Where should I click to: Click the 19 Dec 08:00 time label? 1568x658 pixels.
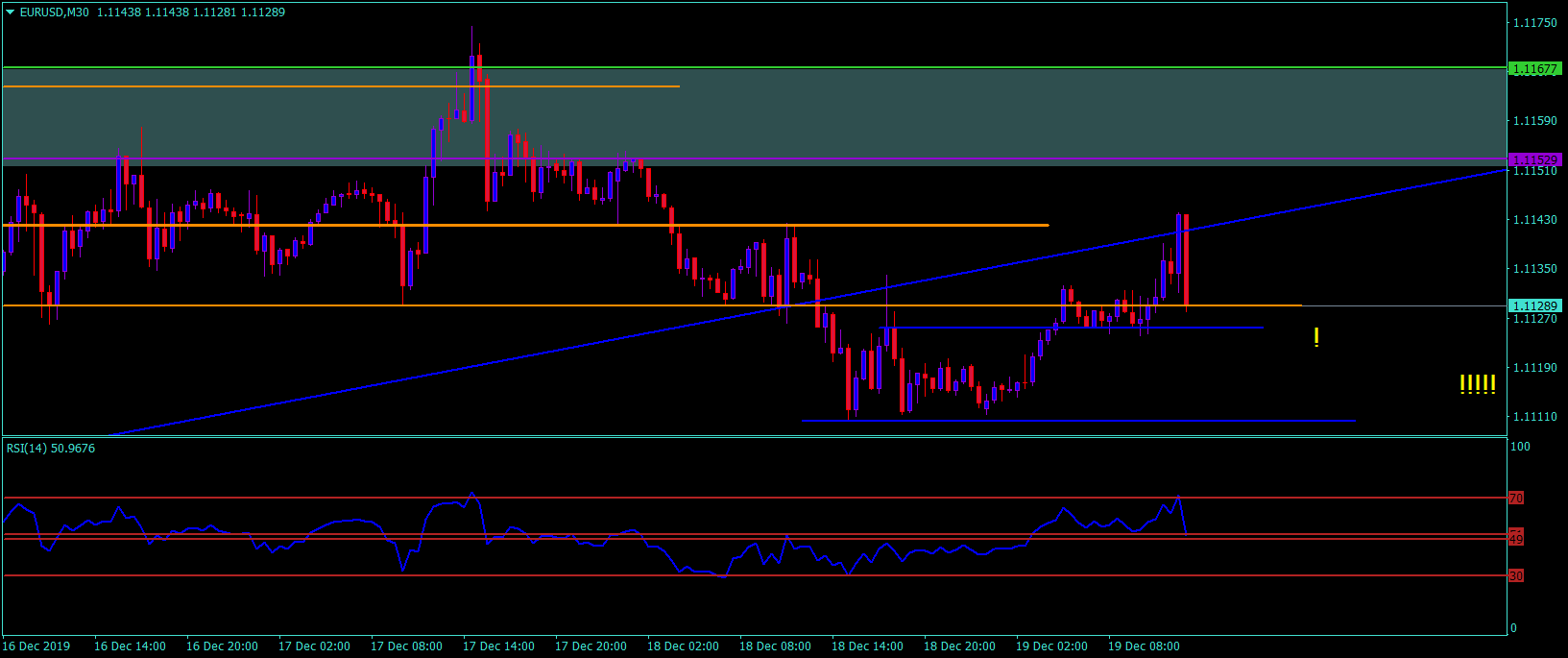[1144, 646]
